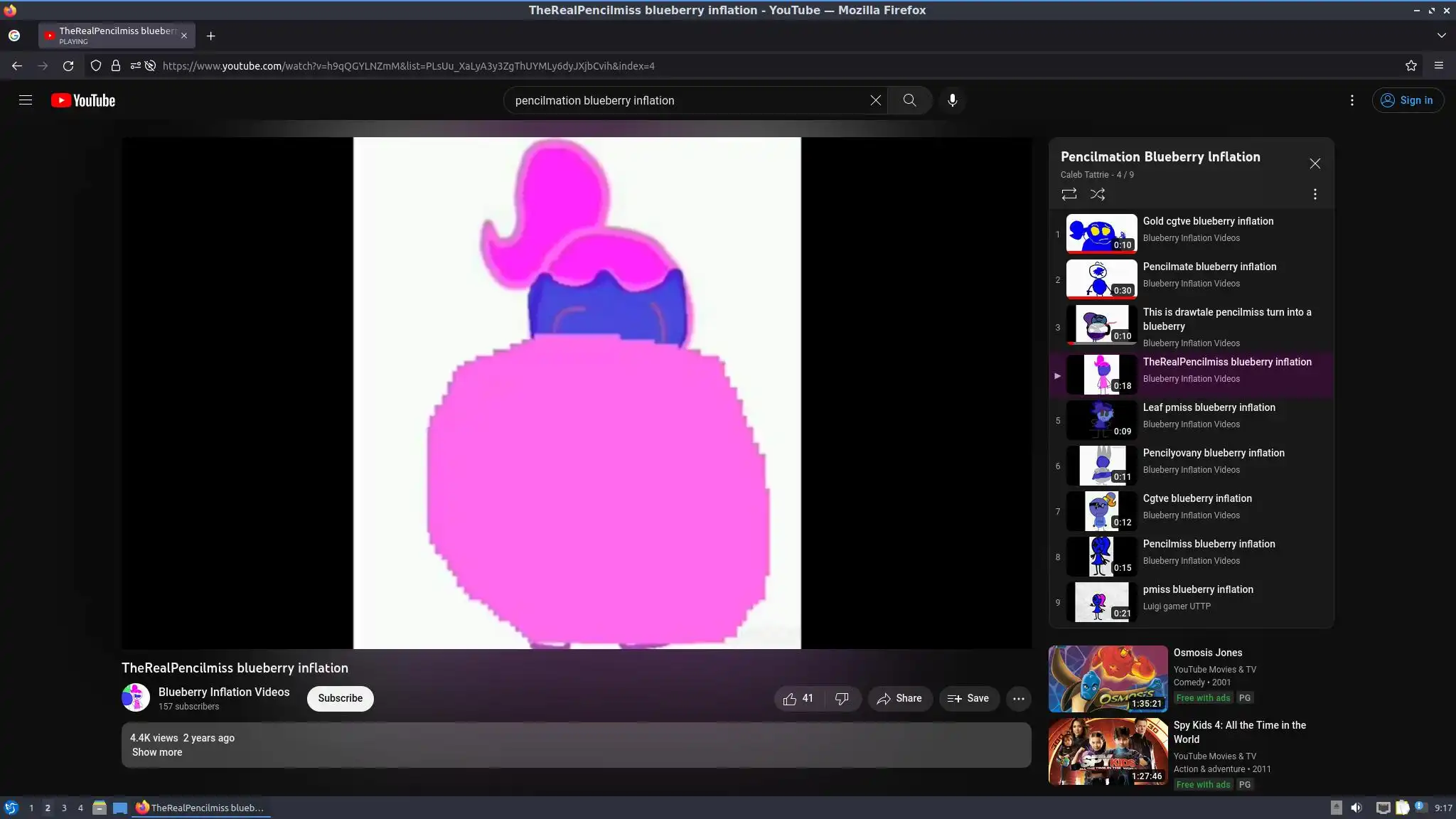Play Leaf pmiss blueberry inflation video
This screenshot has width=1456, height=819.
point(1209,407)
